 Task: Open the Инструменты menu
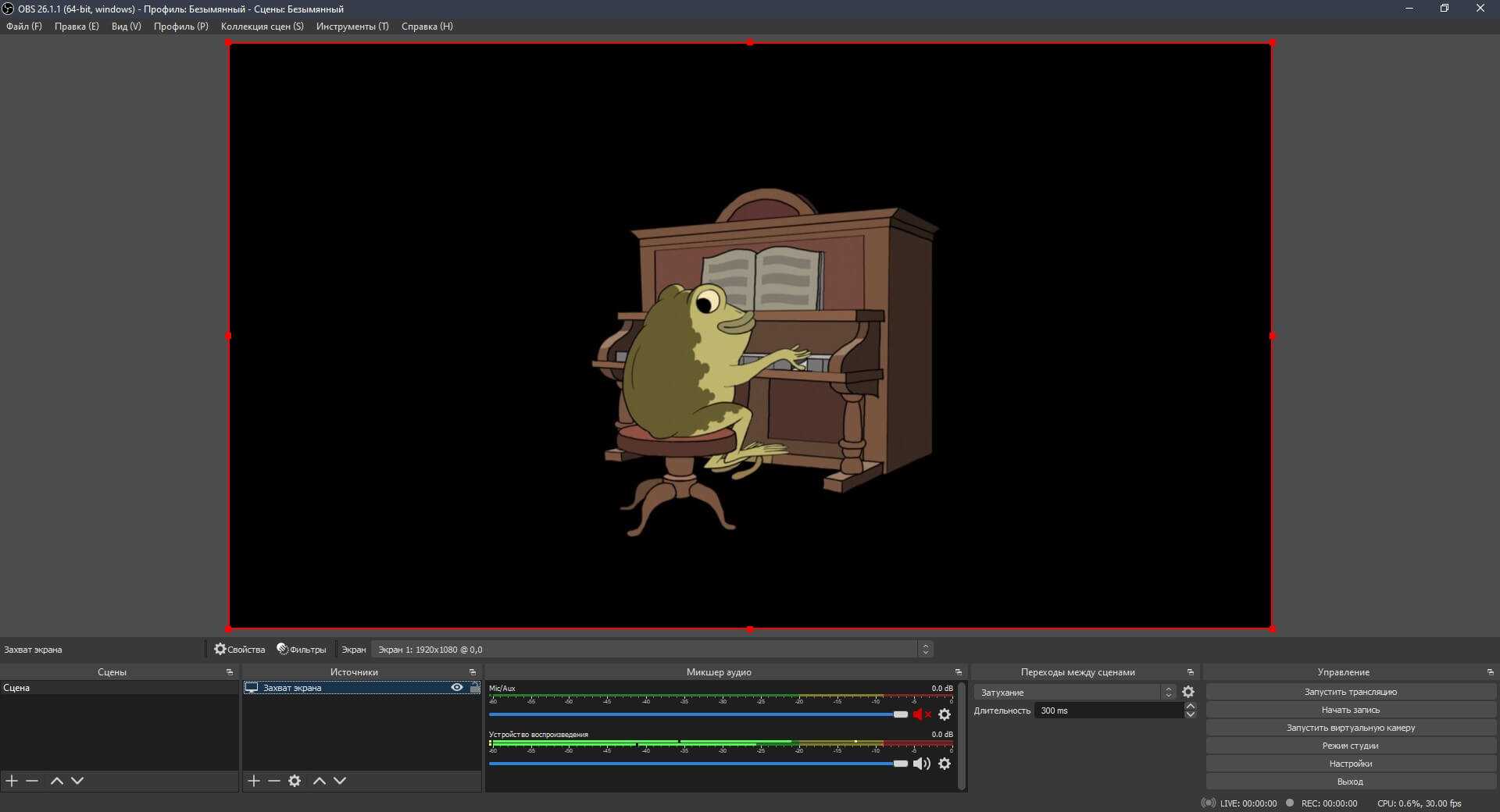(352, 27)
